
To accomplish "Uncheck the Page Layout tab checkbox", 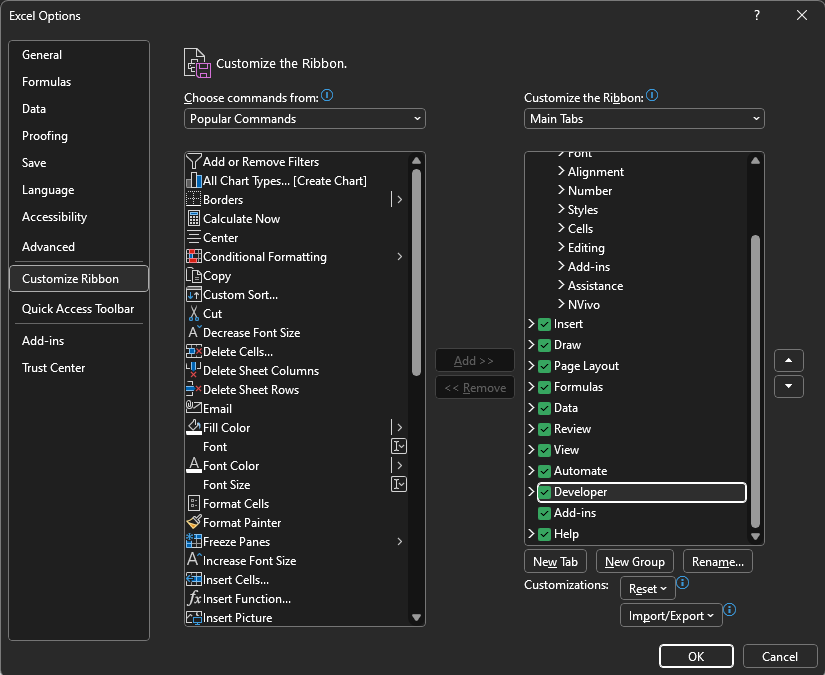I will click(545, 366).
